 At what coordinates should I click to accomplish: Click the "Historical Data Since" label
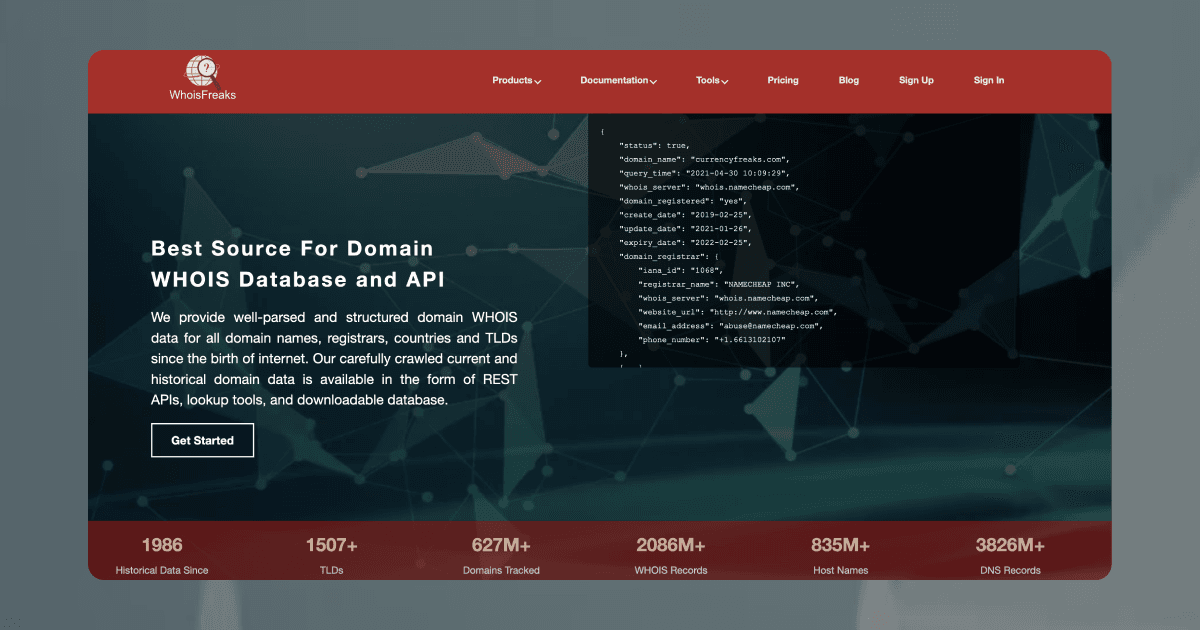[x=162, y=571]
